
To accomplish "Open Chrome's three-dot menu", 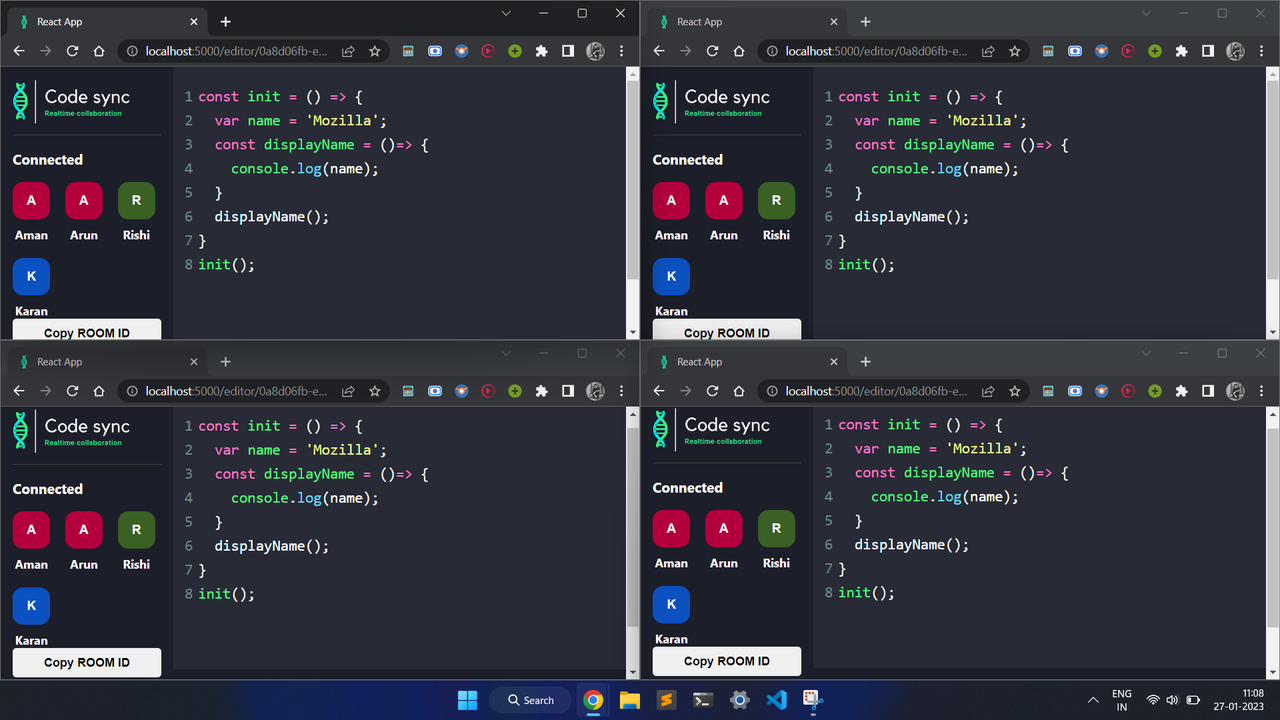I will pyautogui.click(x=621, y=51).
